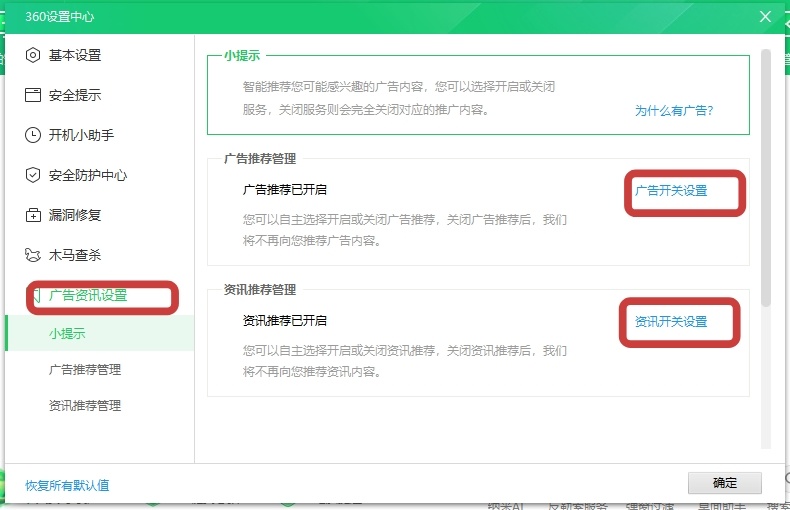This screenshot has height=510, width=790.
Task: Click the 开机小助手 clock icon
Action: pyautogui.click(x=33, y=135)
